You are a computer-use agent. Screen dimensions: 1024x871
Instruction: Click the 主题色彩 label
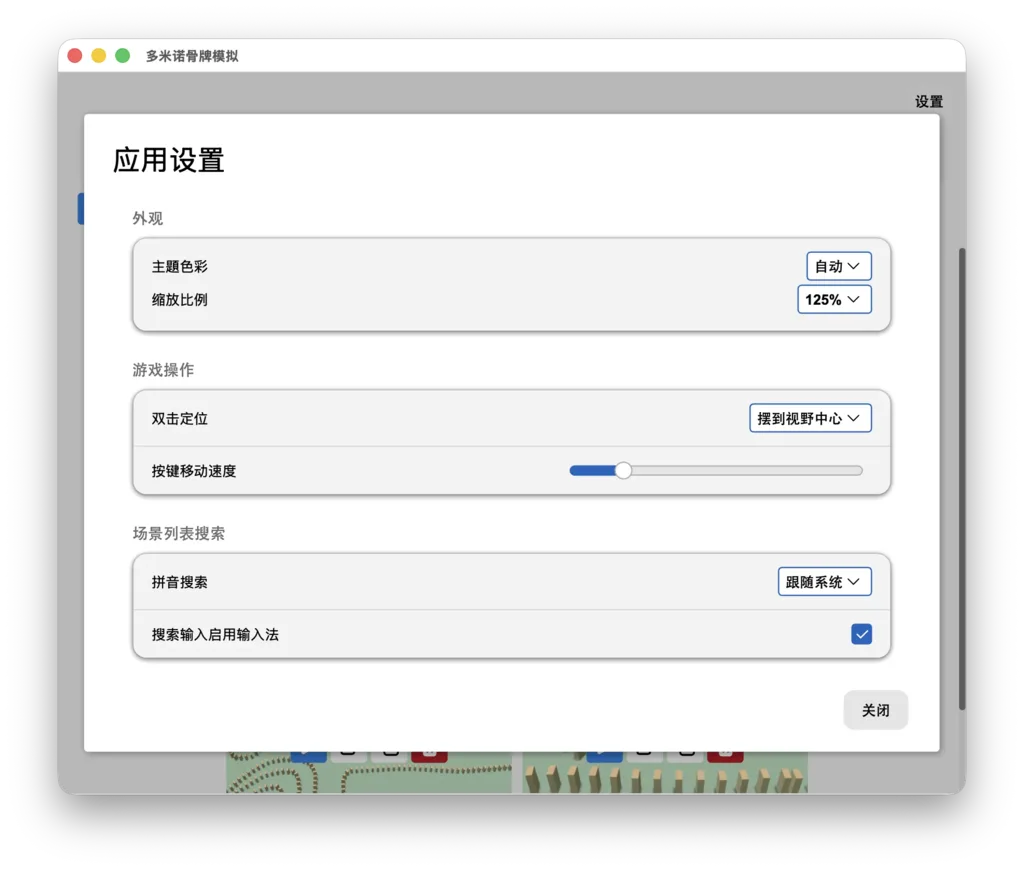[180, 266]
